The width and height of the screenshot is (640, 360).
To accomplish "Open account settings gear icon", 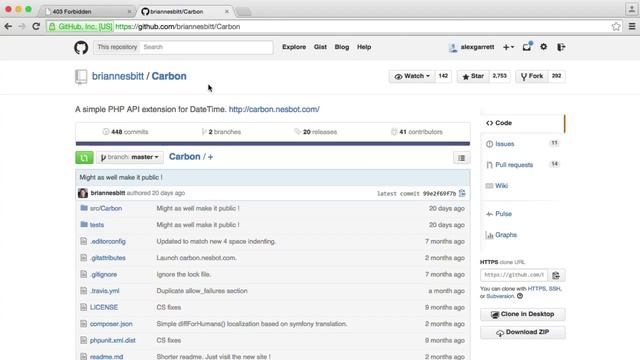I will pos(543,47).
